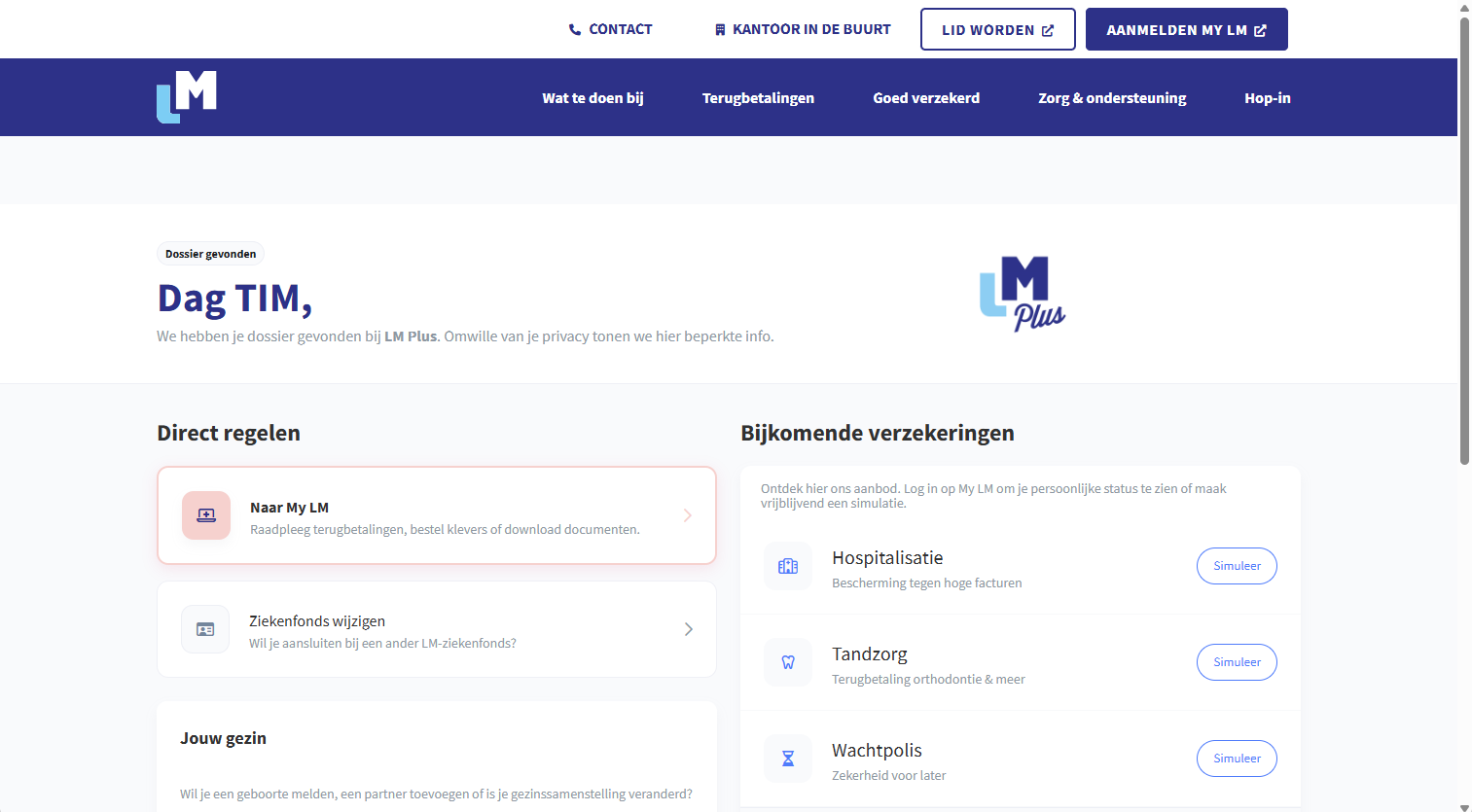
Task: Select the hospital icon beside Hospitalisatie
Action: [x=788, y=565]
